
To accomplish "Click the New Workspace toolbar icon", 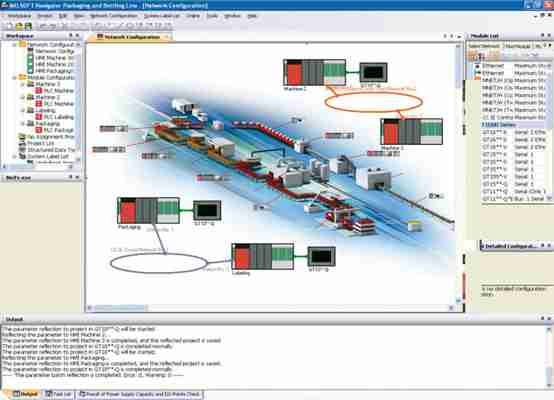I will (x=10, y=26).
